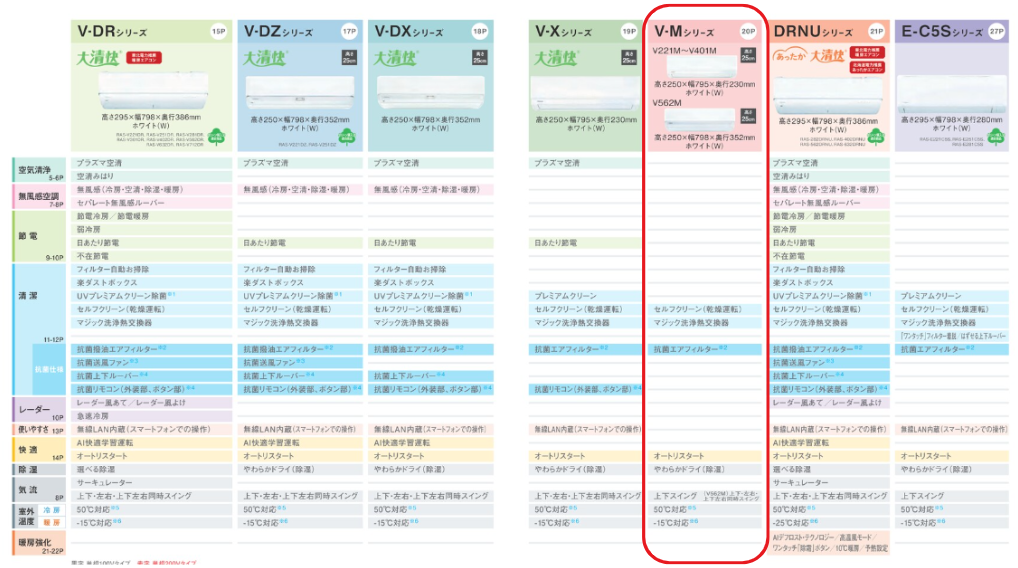This screenshot has width=1018, height=568.
Task: Click the green tree eco mark in E-C5S
Action: click(x=995, y=137)
